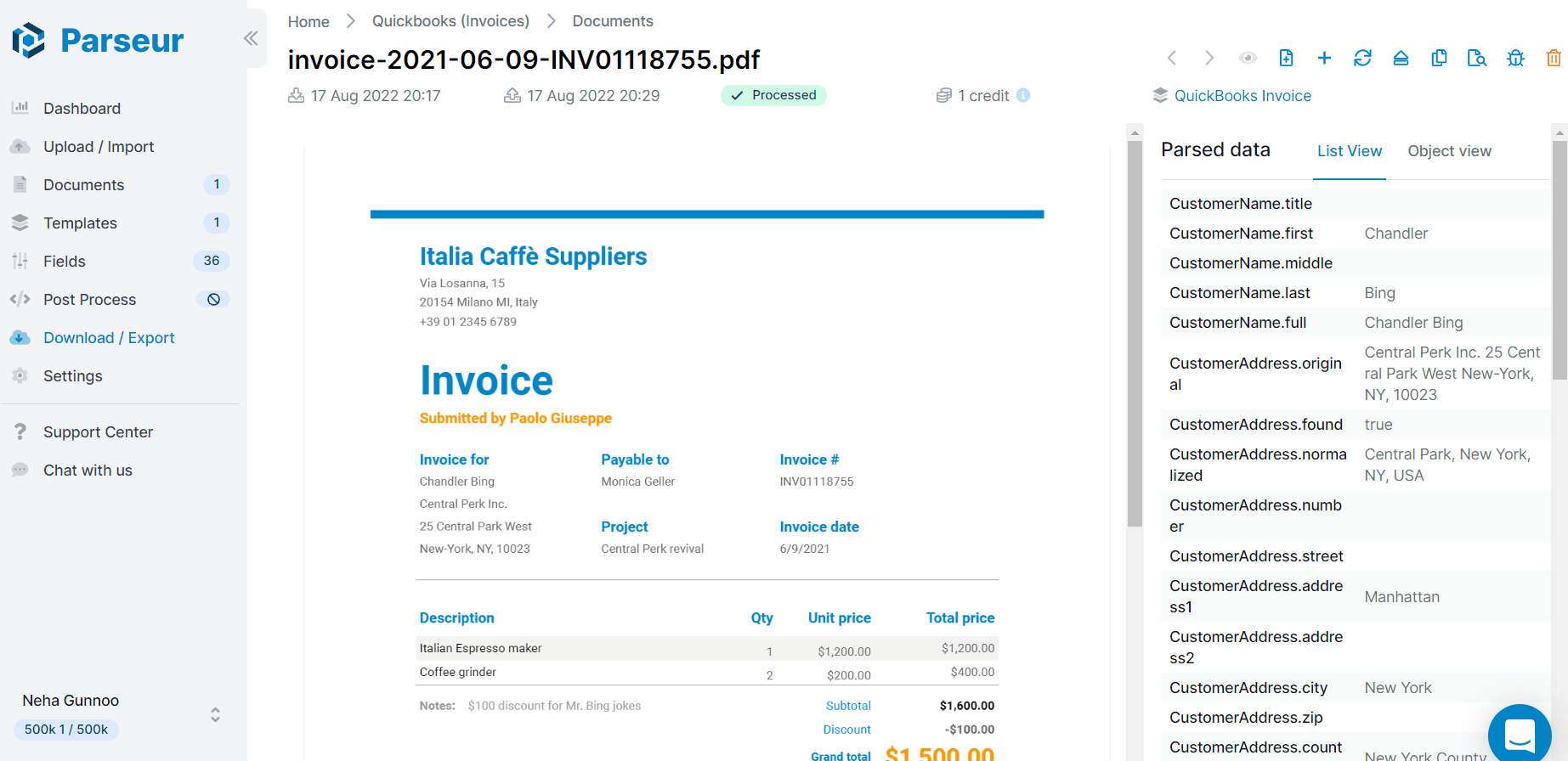
Task: Open Dashboard in sidebar
Action: tap(82, 109)
